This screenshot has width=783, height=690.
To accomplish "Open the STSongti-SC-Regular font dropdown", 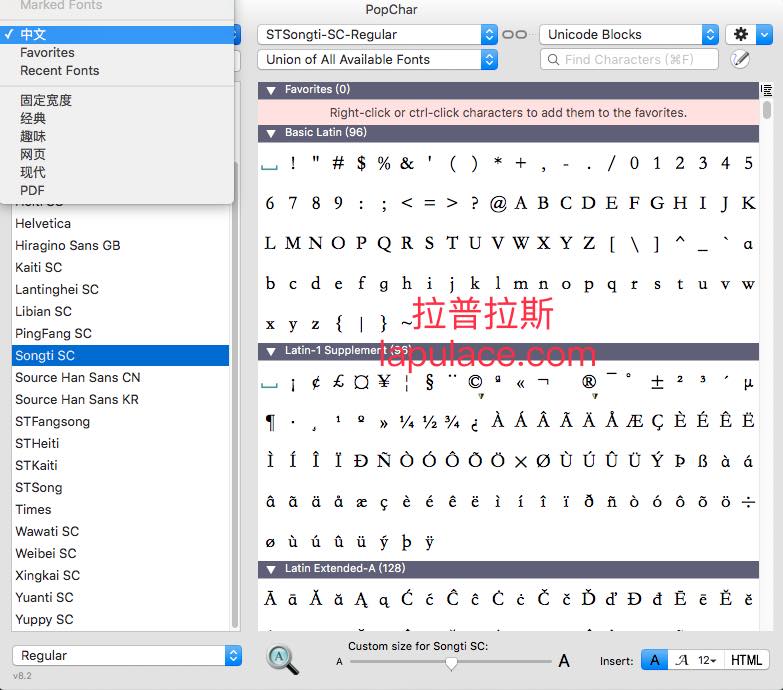I will click(377, 34).
